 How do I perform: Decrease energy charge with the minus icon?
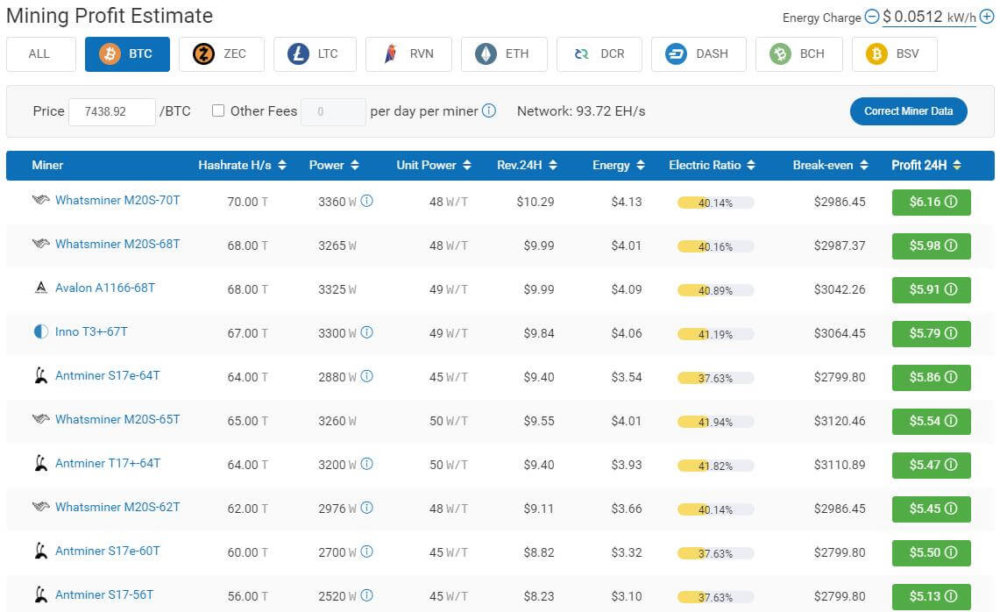tap(871, 17)
